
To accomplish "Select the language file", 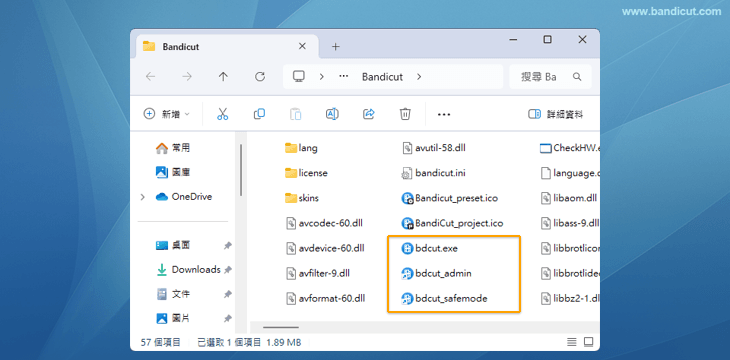I will 570,173.
